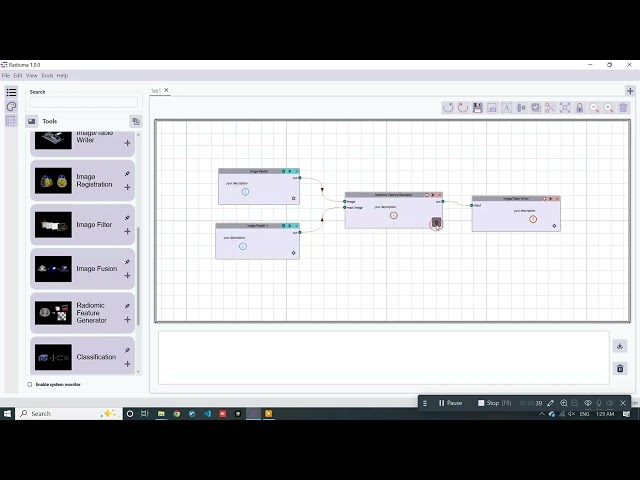Image resolution: width=640 pixels, height=480 pixels.
Task: Click the align nodes icon
Action: pyautogui.click(x=521, y=108)
